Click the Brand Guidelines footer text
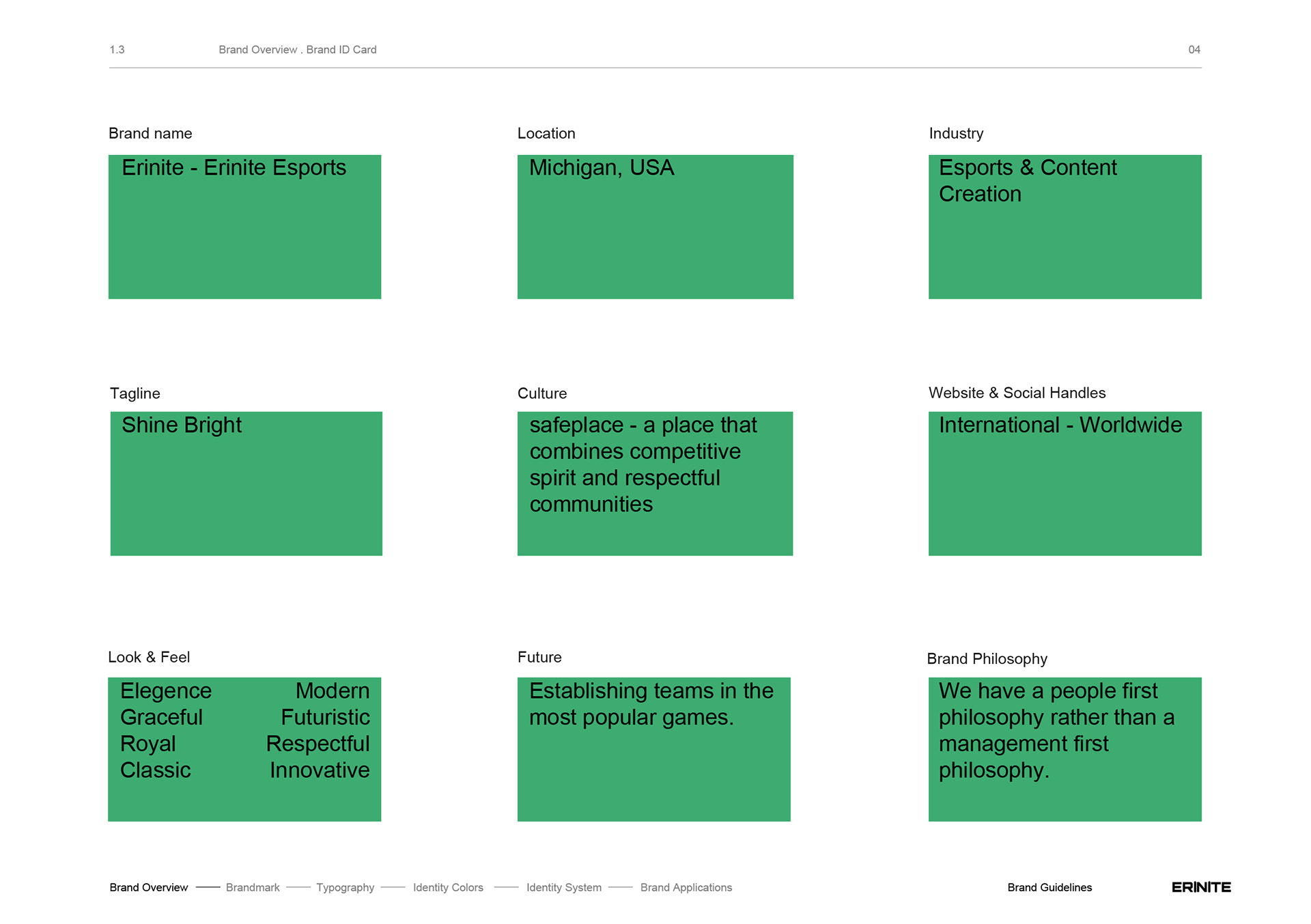The width and height of the screenshot is (1311, 924). coord(1049,887)
